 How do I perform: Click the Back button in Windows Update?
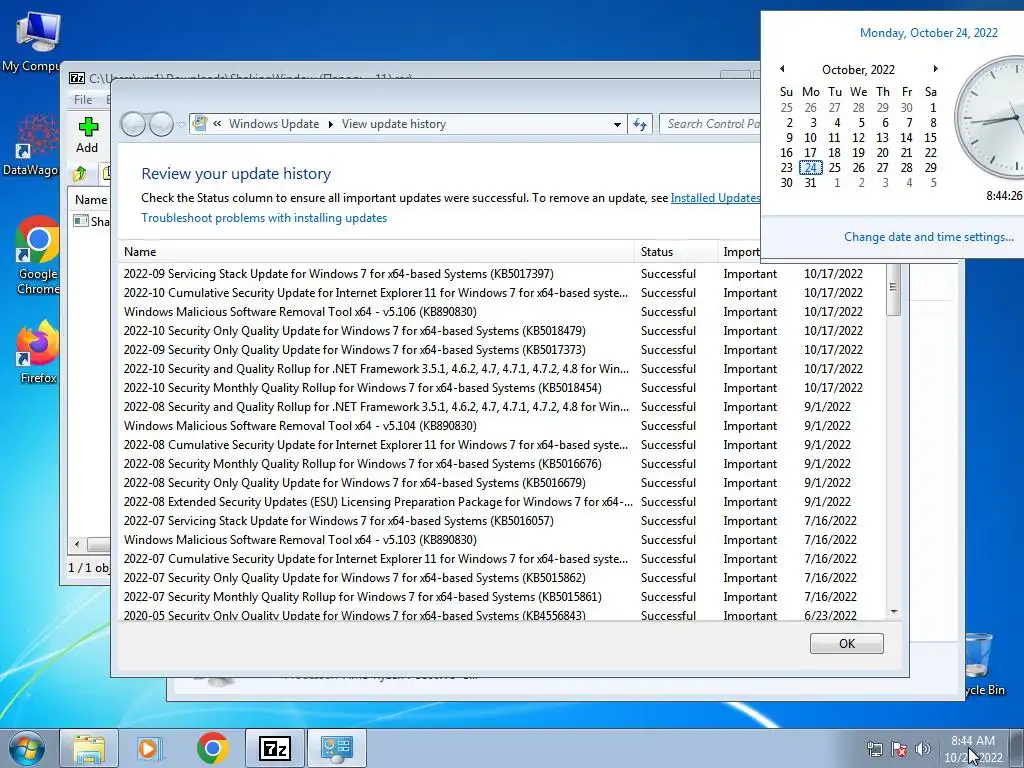134,124
